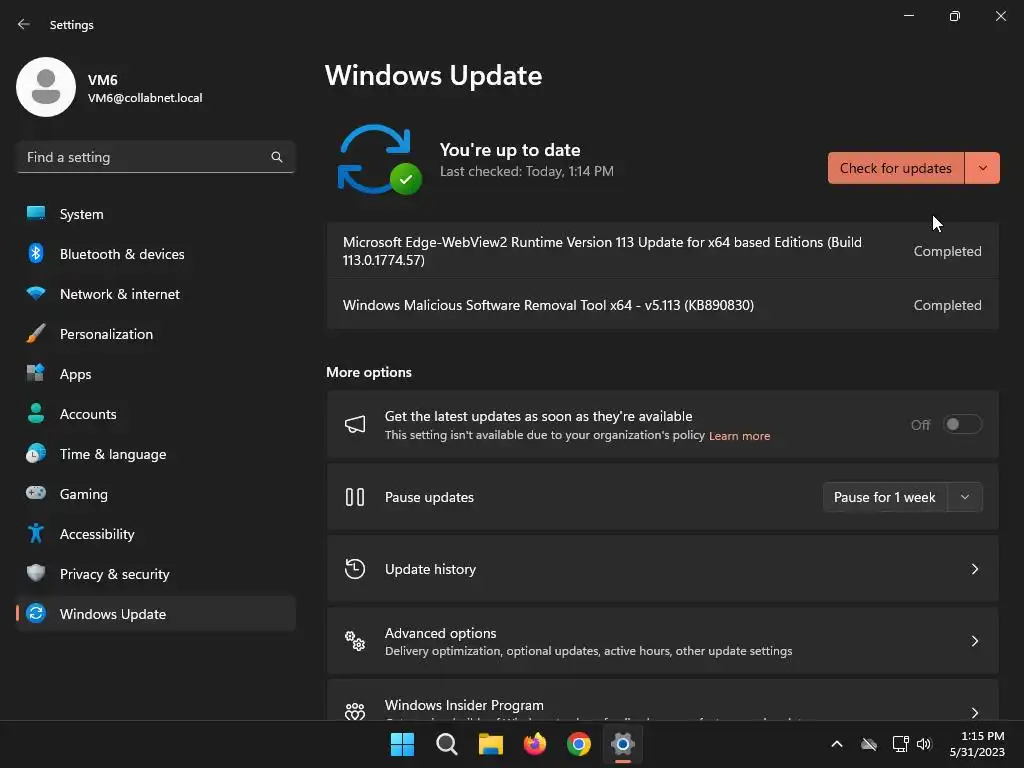Click the Bluetooth icon in sidebar
Image resolution: width=1024 pixels, height=768 pixels.
click(36, 253)
